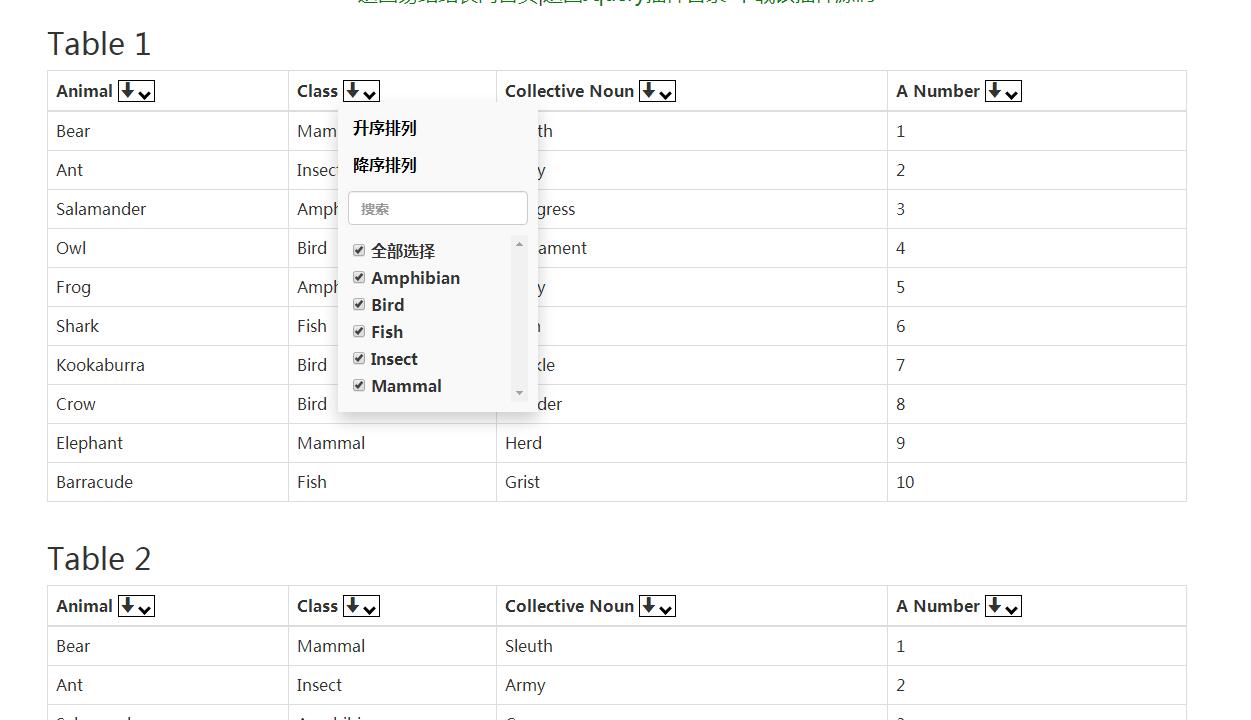This screenshot has width=1251, height=720.
Task: Open the Collective Noun column dropdown chevron
Action: pos(665,93)
